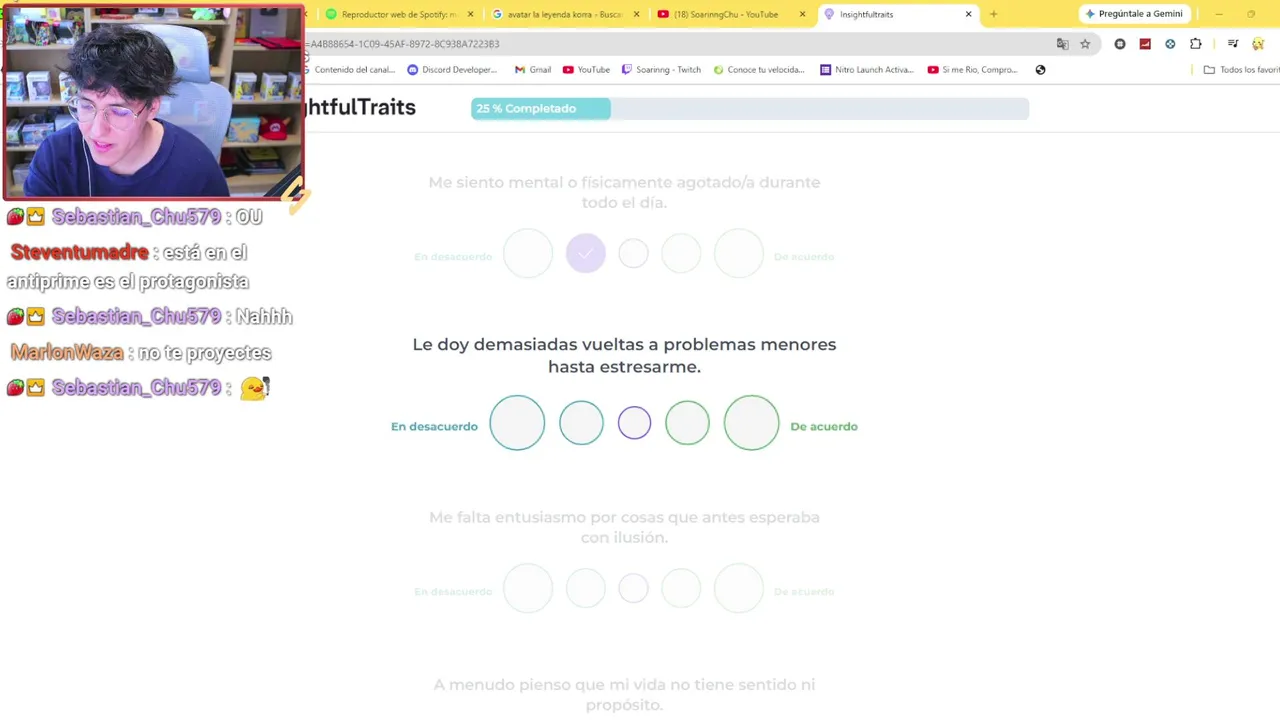
Task: Open the Chrome profile avatar
Action: tap(1258, 44)
